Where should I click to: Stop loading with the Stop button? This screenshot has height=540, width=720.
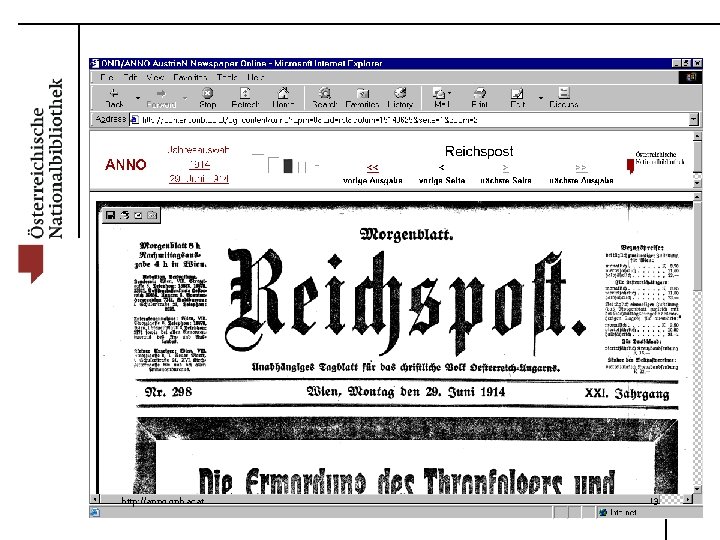click(x=208, y=98)
